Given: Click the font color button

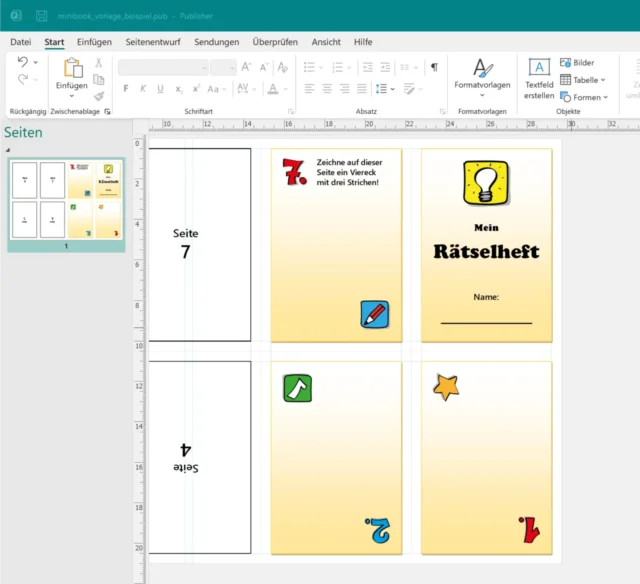Looking at the screenshot, I should pyautogui.click(x=273, y=88).
